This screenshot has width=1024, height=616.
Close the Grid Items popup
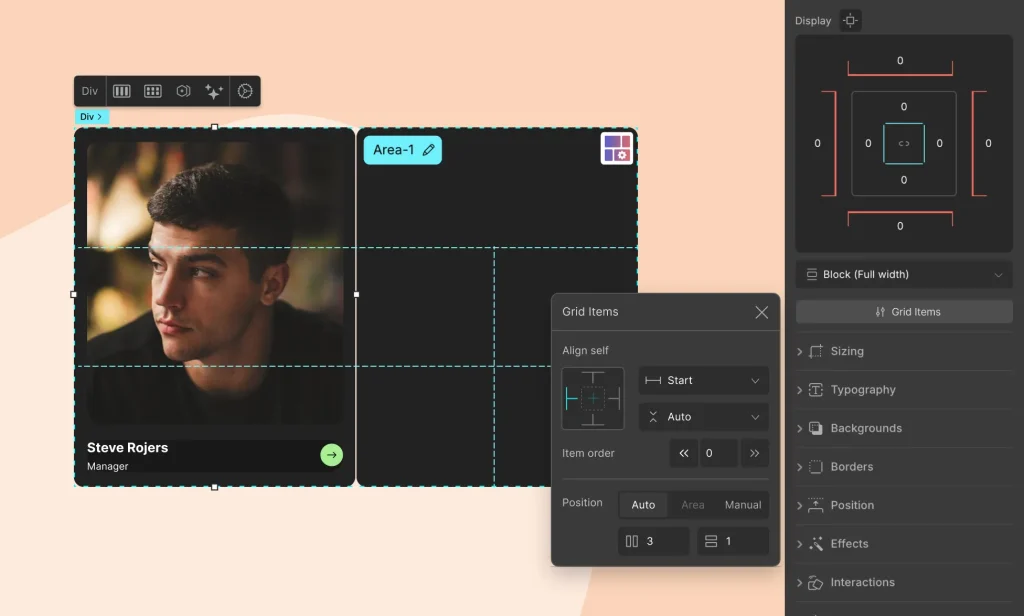[761, 312]
